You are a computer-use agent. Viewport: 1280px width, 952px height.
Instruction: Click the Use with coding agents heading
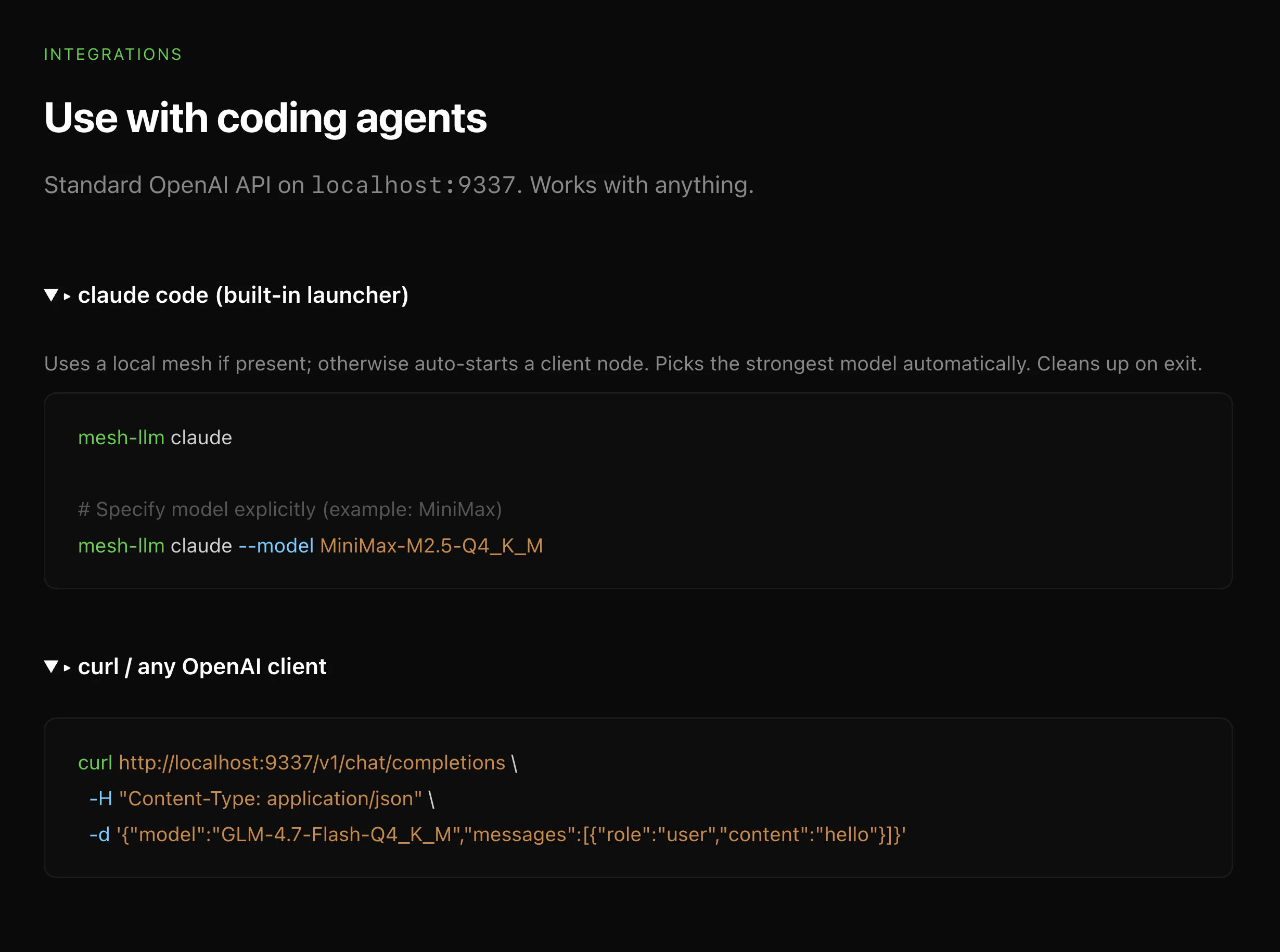[x=265, y=118]
